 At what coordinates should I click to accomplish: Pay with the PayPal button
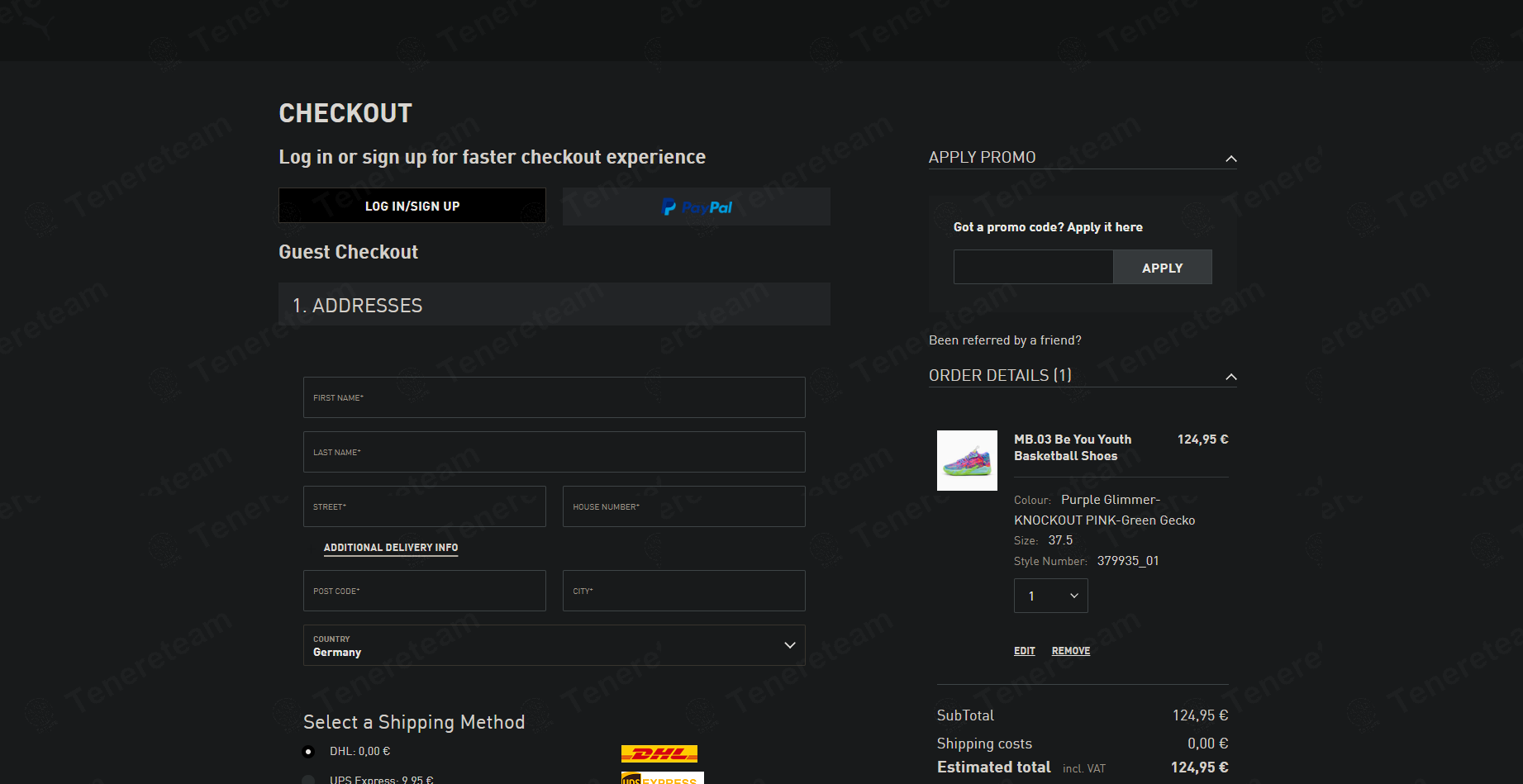(x=697, y=207)
